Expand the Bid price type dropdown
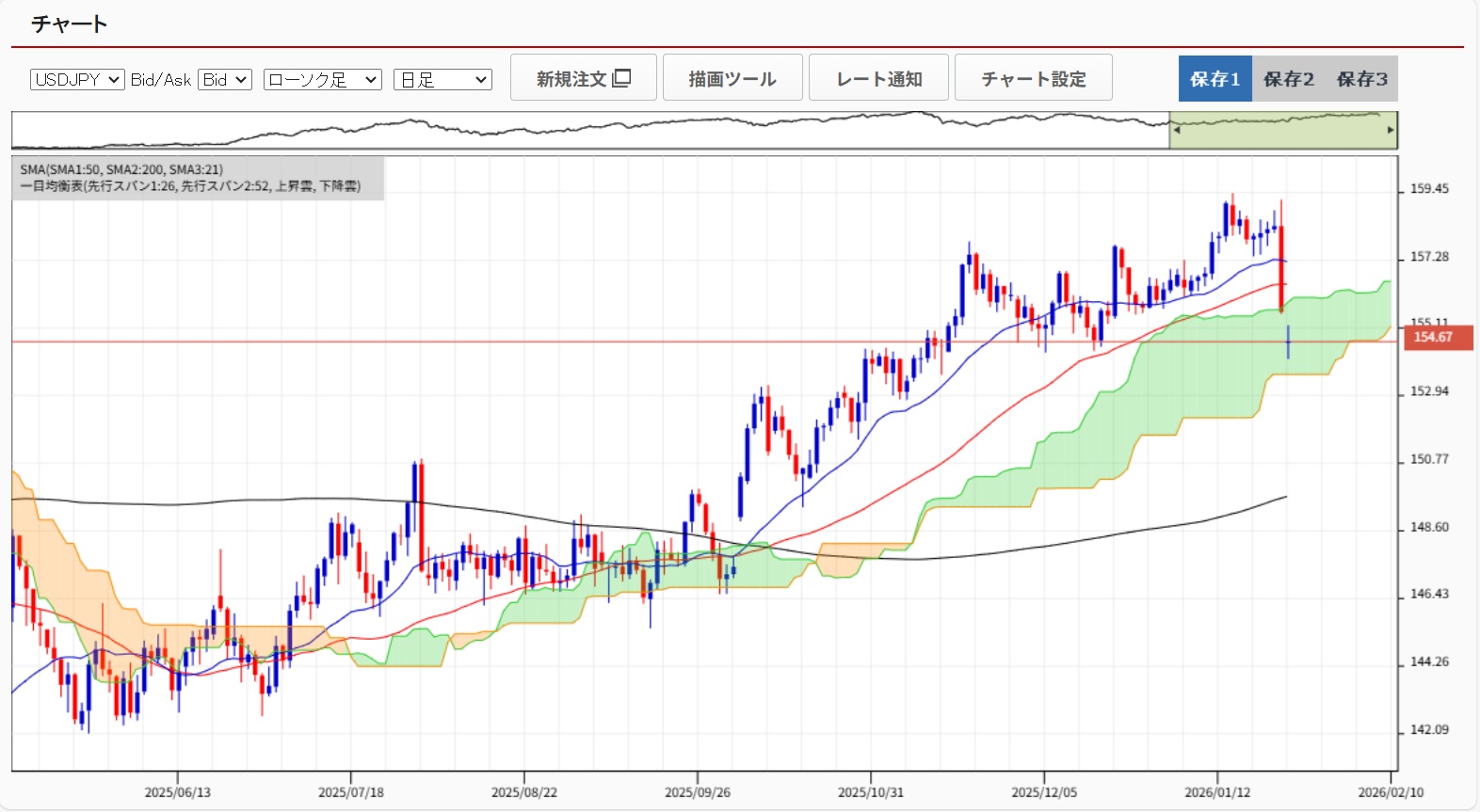This screenshot has height=812, width=1480. [225, 80]
